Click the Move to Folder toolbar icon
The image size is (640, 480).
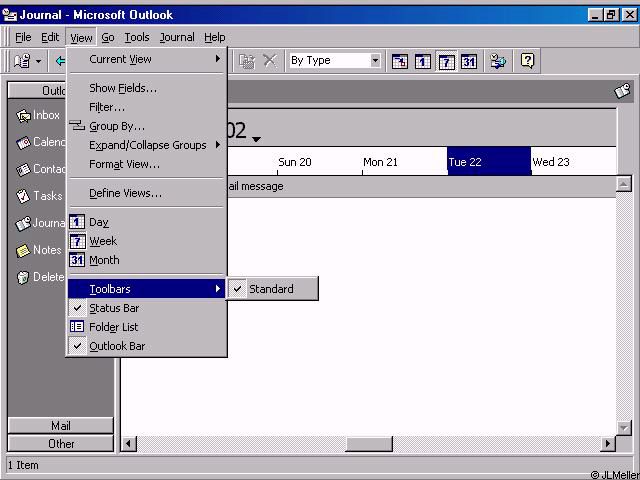(247, 61)
